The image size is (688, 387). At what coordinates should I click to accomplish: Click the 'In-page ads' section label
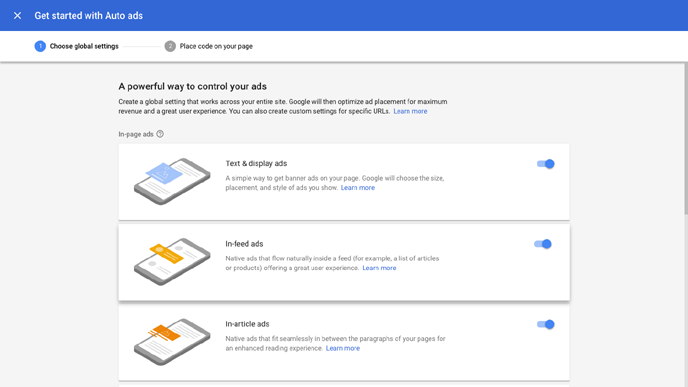tap(136, 134)
